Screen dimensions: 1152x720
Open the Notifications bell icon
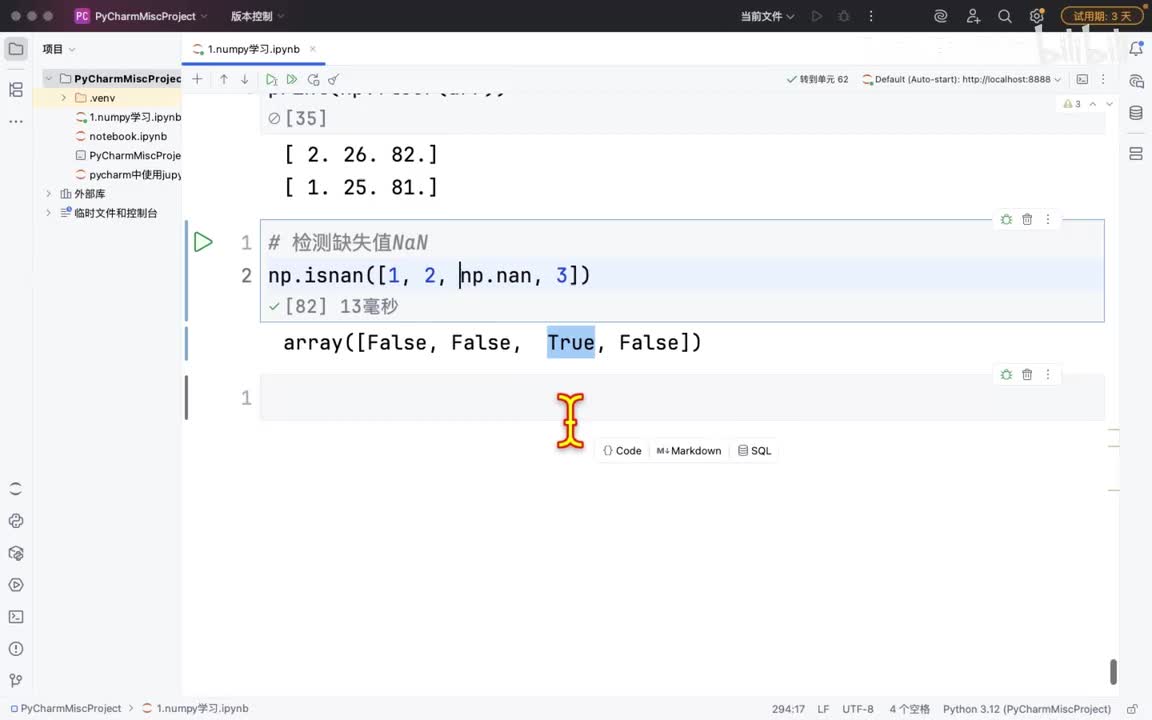pyautogui.click(x=1136, y=48)
